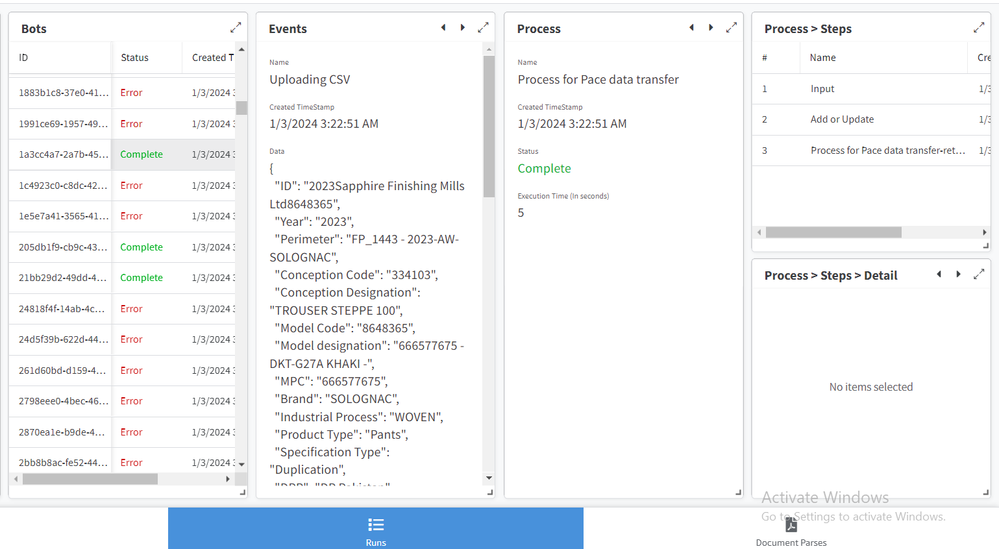Select the Add or Update step row
Image resolution: width=999 pixels, height=549 pixels.
coord(871,120)
